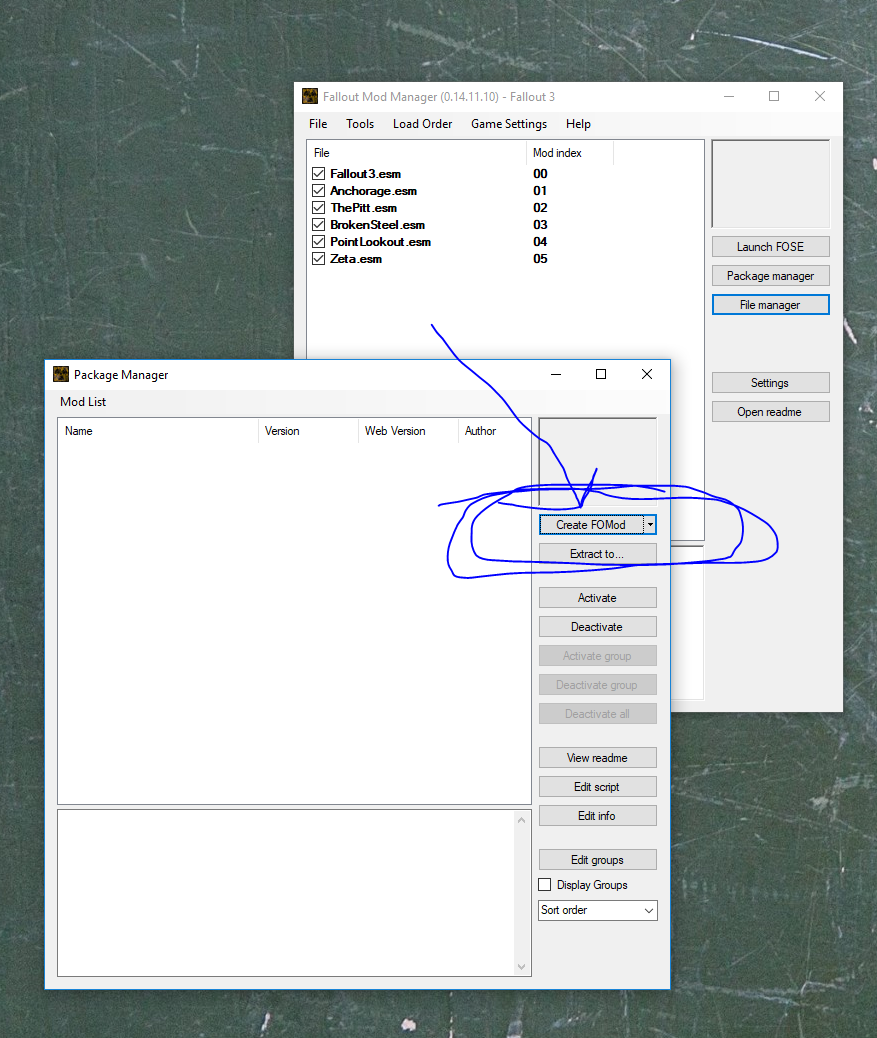Toggle the BrokenSteel.esm checkbox

[318, 224]
